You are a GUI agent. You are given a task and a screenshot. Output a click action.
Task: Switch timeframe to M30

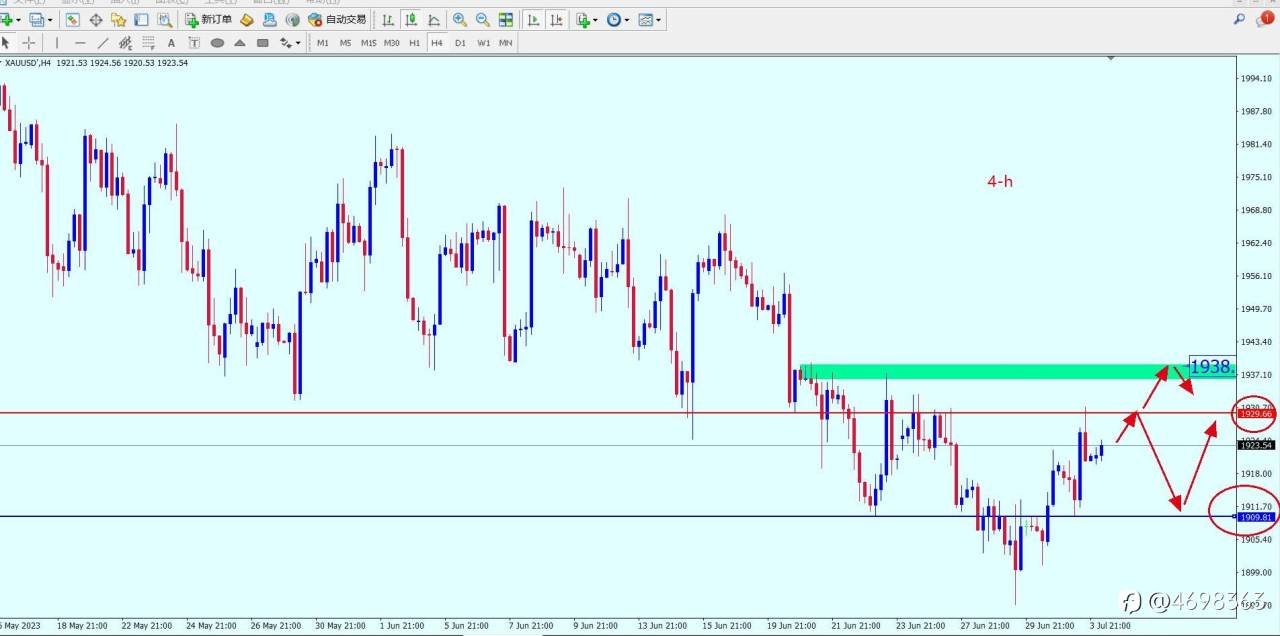tap(392, 43)
